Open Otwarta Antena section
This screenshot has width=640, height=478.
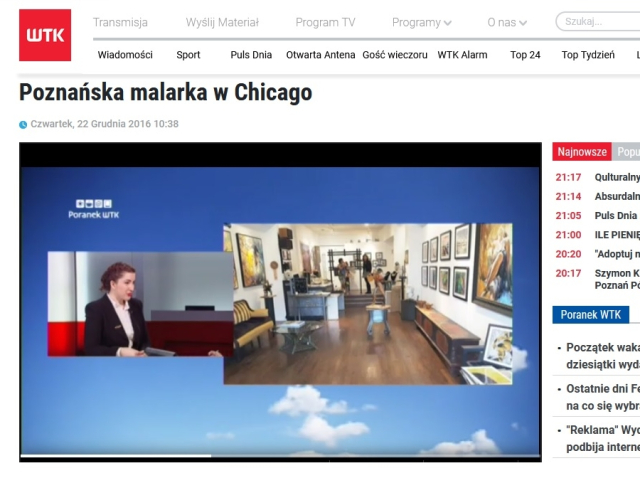click(320, 55)
